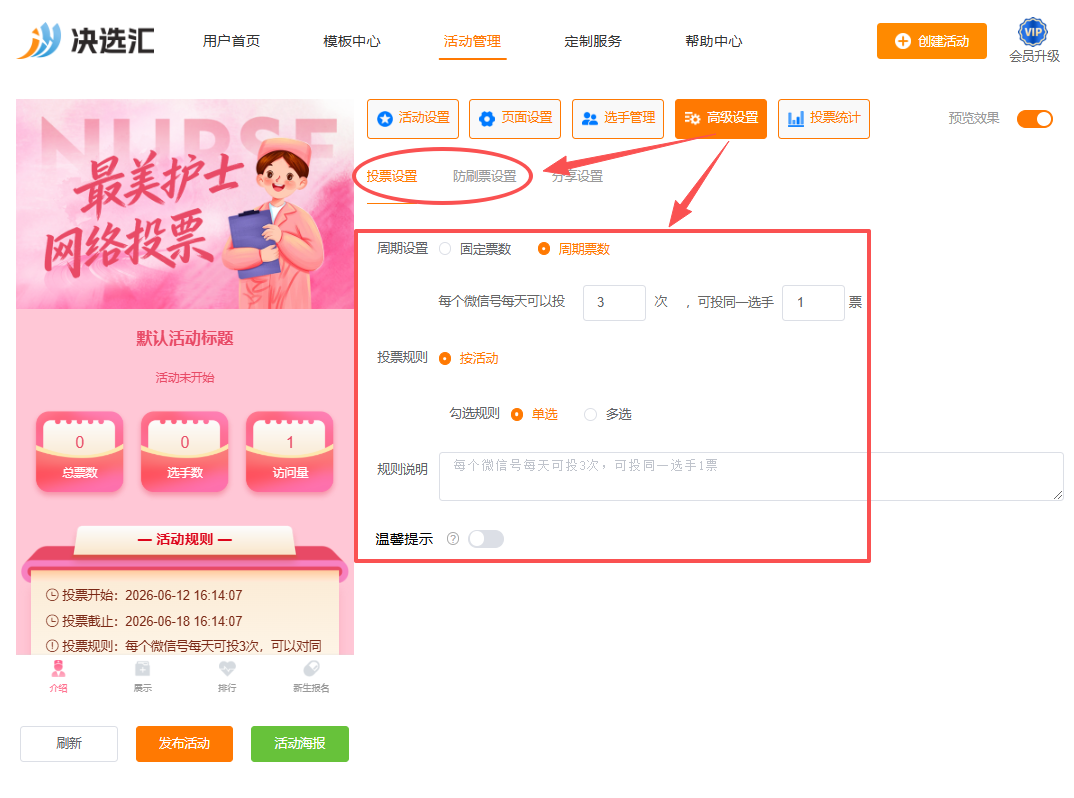This screenshot has width=1074, height=798.
Task: Open the 排行 heart icon in the preview footer
Action: pos(227,669)
